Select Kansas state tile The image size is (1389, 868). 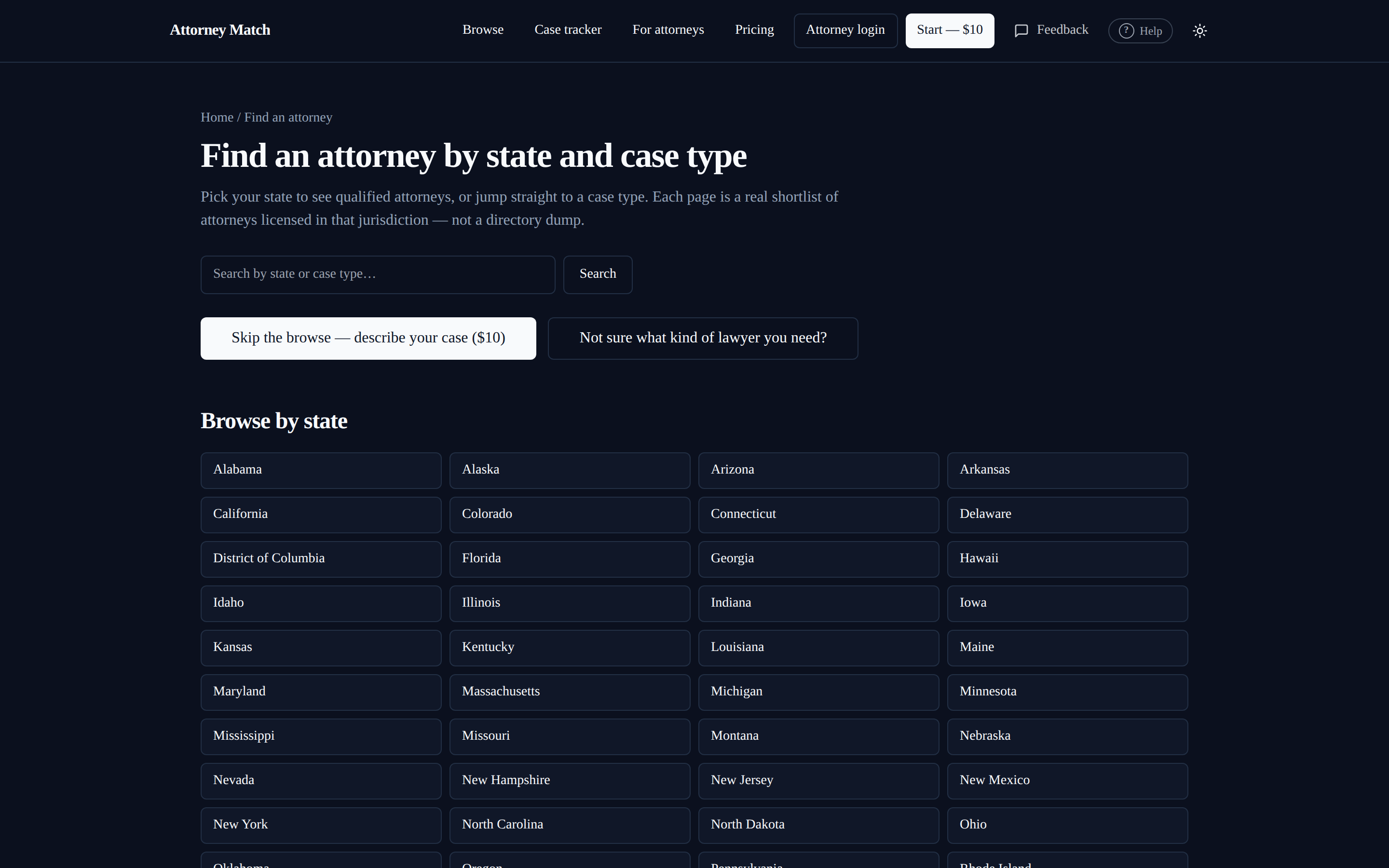(x=321, y=648)
